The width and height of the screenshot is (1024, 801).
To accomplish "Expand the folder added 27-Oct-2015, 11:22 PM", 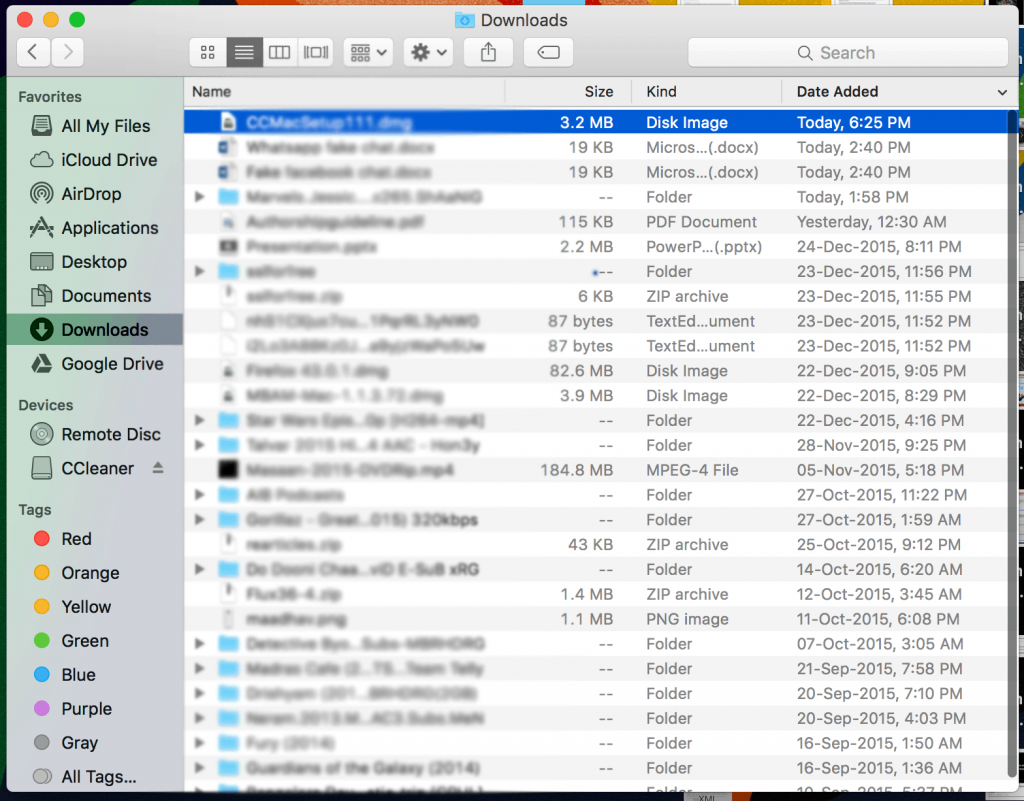I will [200, 495].
